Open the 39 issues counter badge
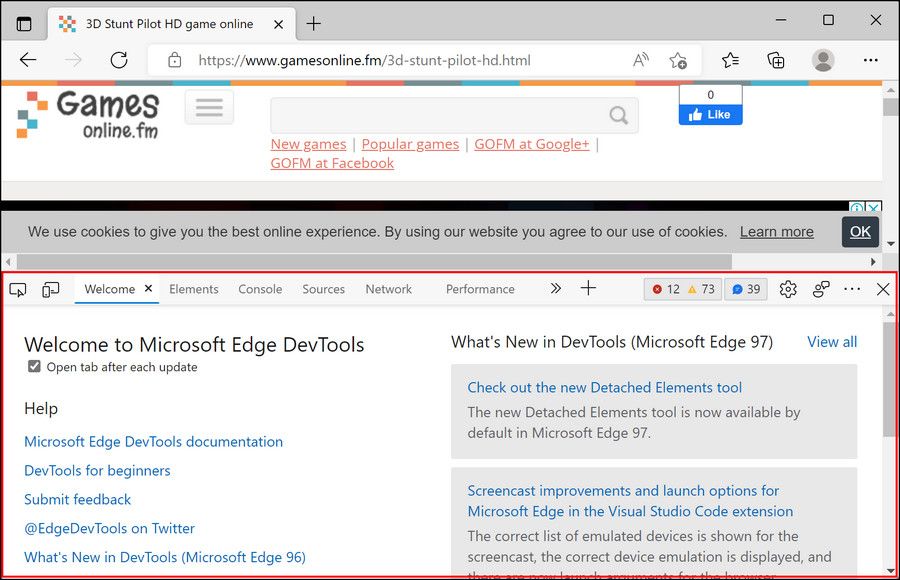The width and height of the screenshot is (900, 580). click(746, 289)
